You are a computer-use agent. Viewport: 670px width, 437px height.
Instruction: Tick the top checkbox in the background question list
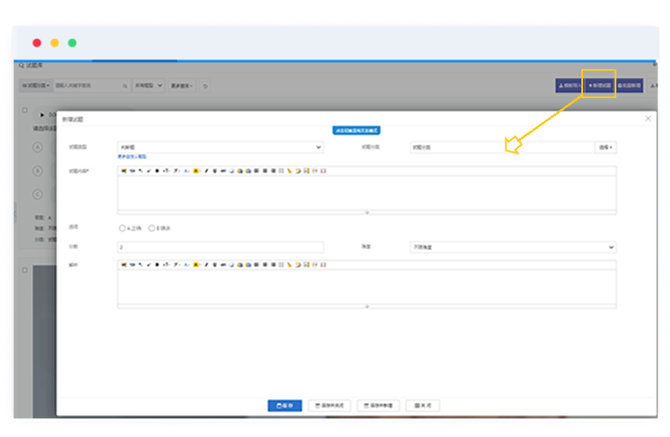25,110
